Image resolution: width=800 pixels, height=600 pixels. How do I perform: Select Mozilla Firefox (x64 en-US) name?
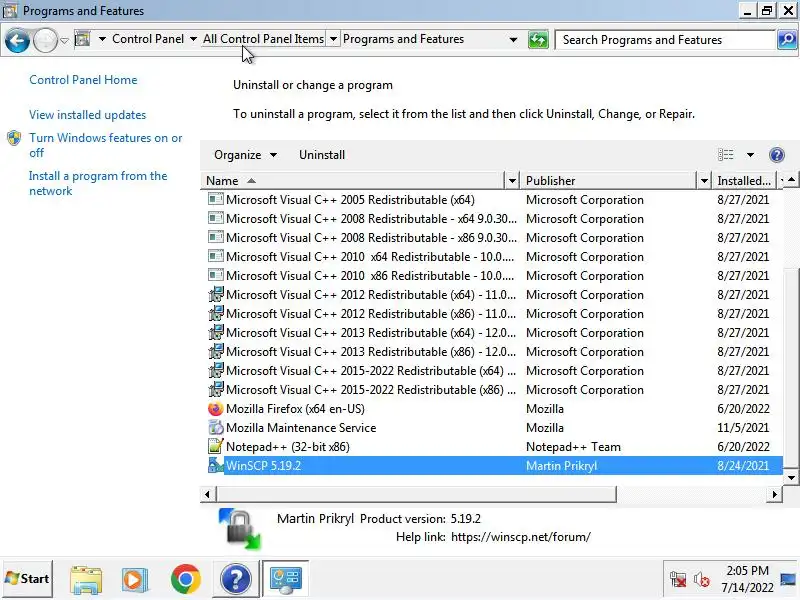click(295, 409)
